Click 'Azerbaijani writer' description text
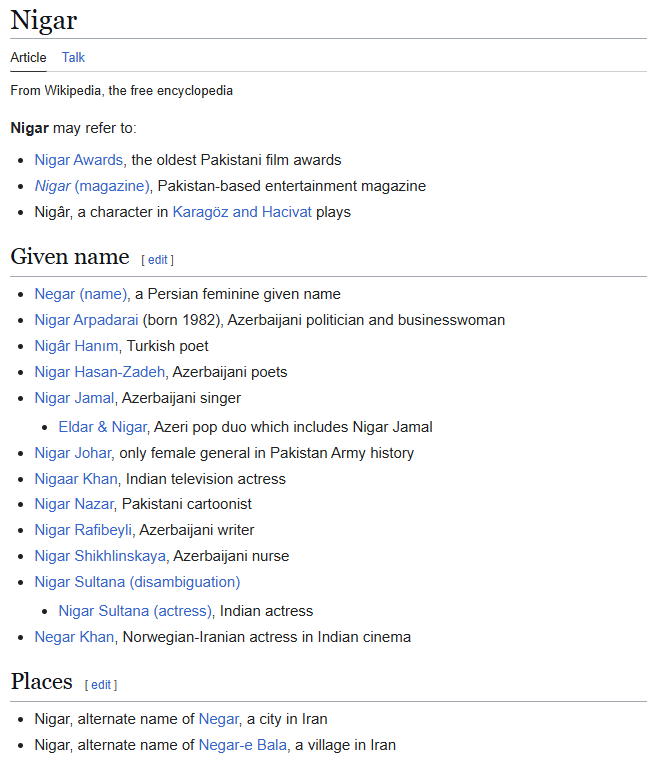The width and height of the screenshot is (647, 770). pyautogui.click(x=197, y=530)
